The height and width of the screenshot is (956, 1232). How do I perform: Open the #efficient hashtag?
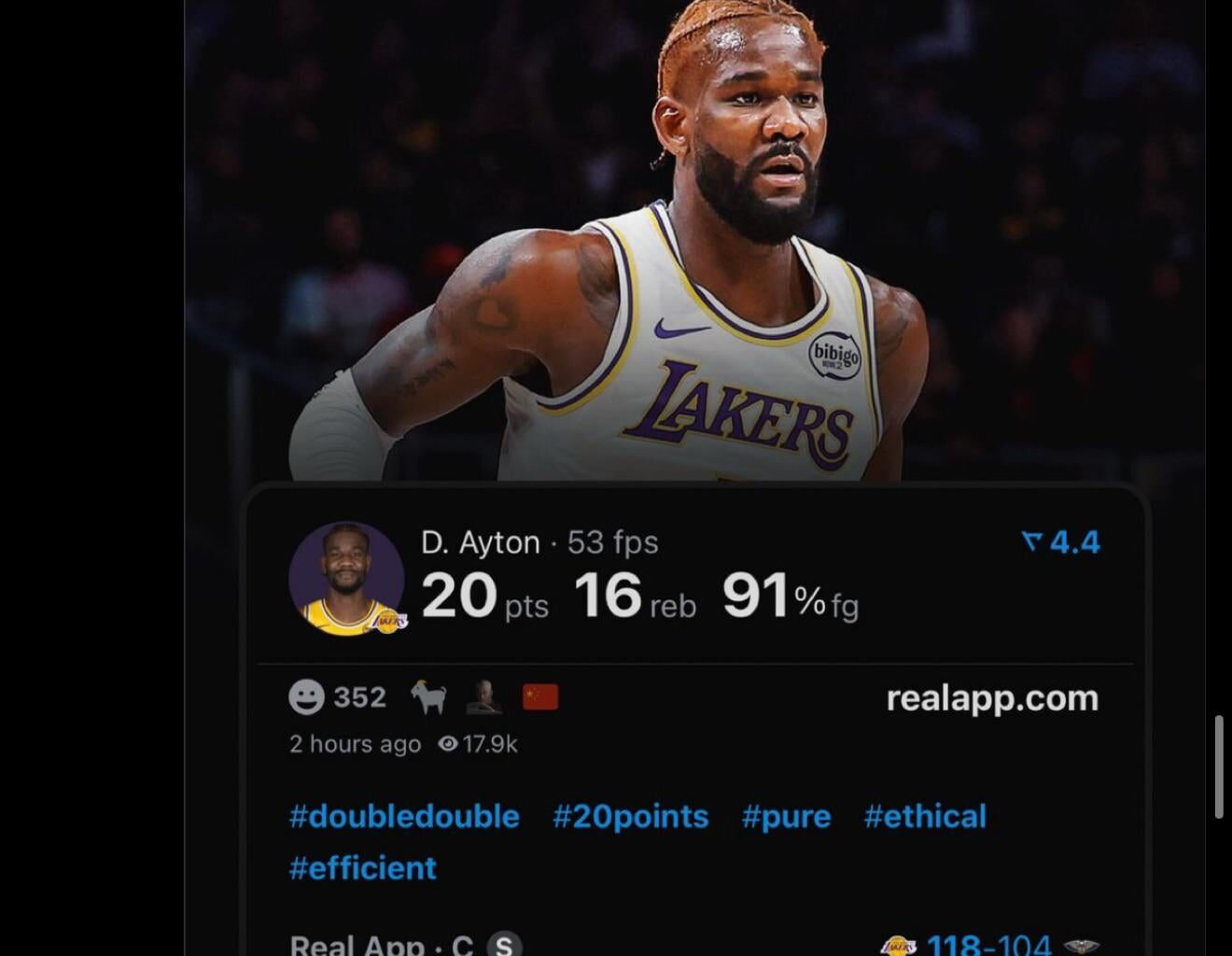363,868
